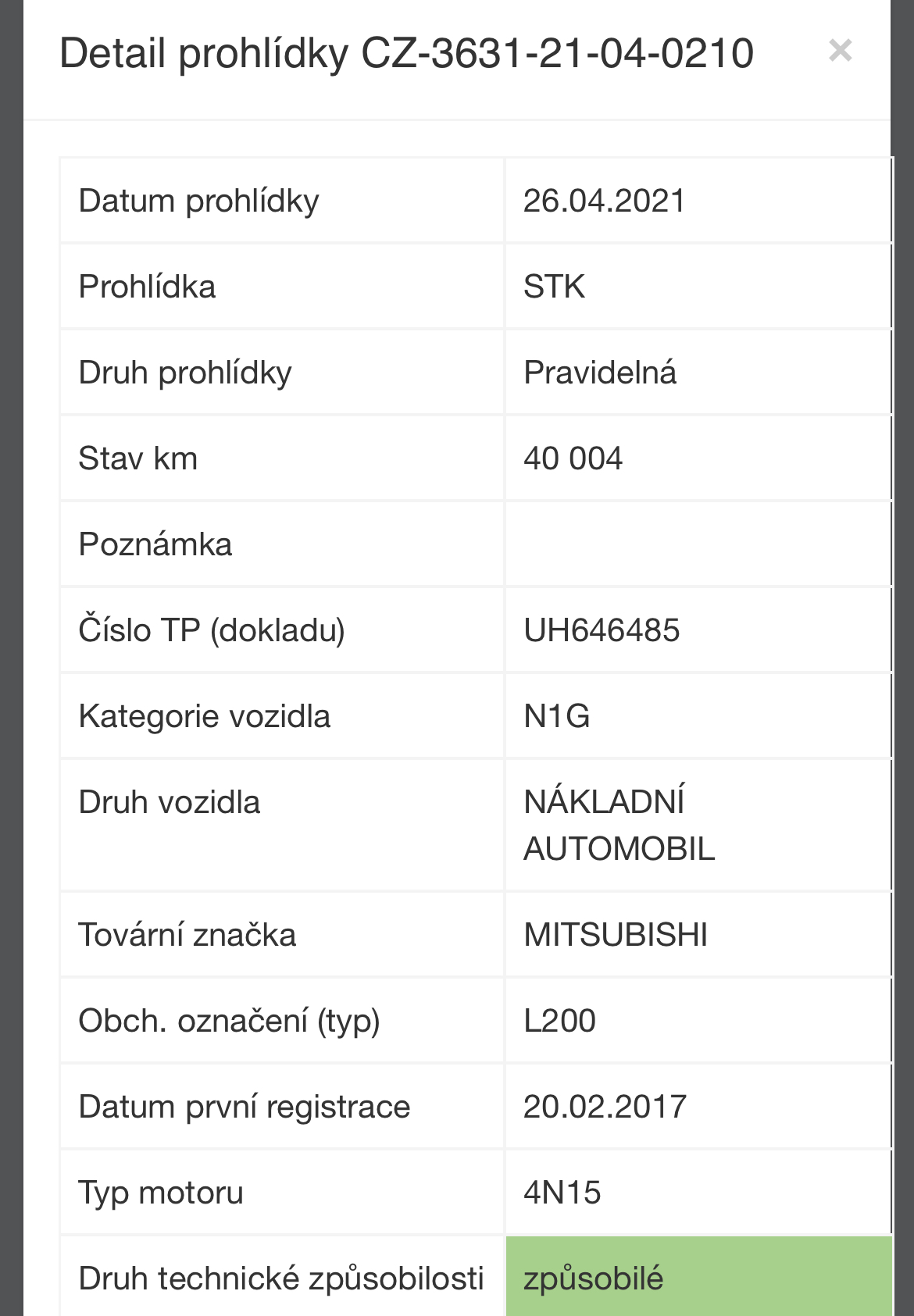Select the mileage value 40 004

click(x=573, y=458)
